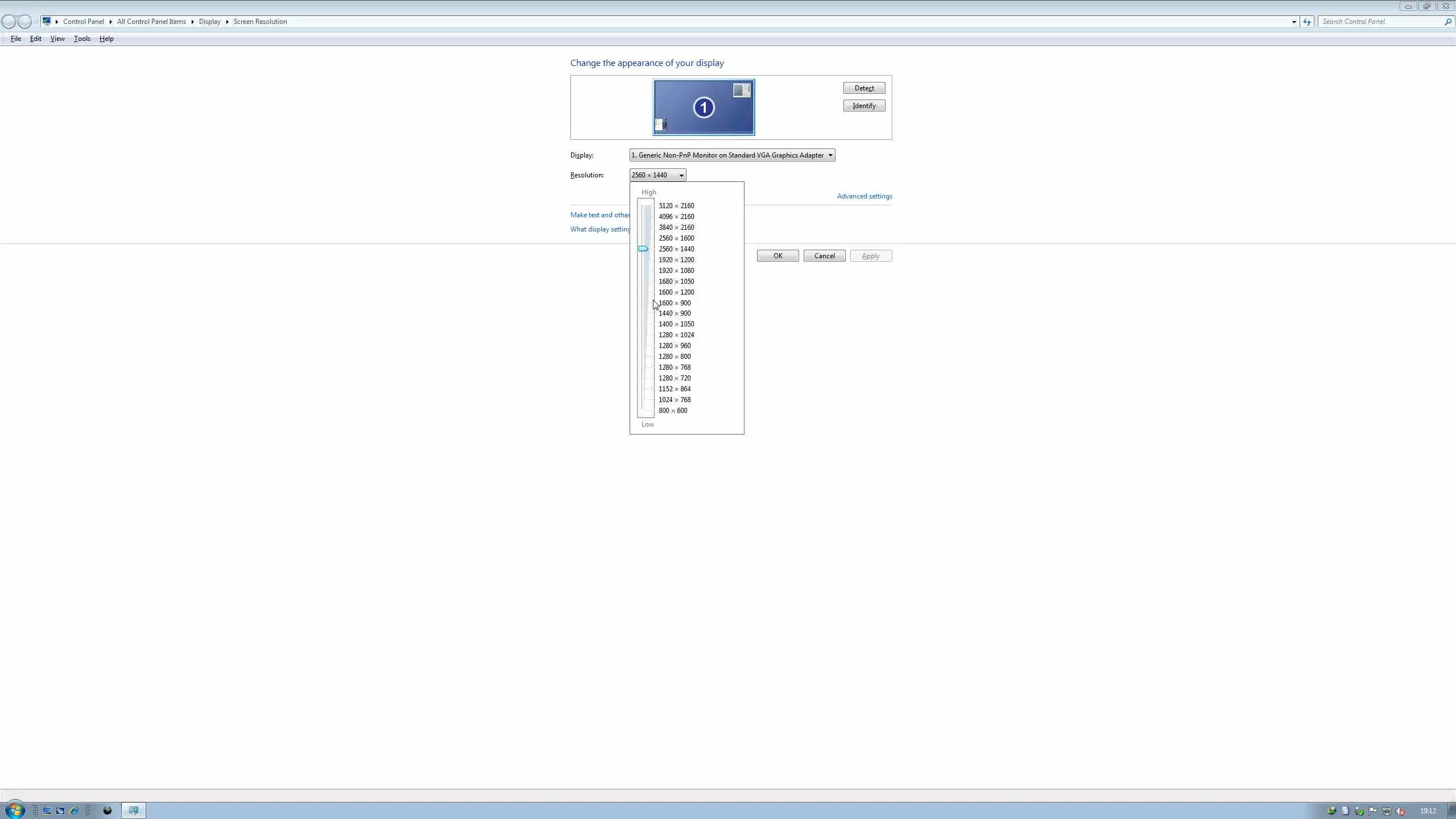Open the Tools menu
This screenshot has height=819, width=1456.
82,39
